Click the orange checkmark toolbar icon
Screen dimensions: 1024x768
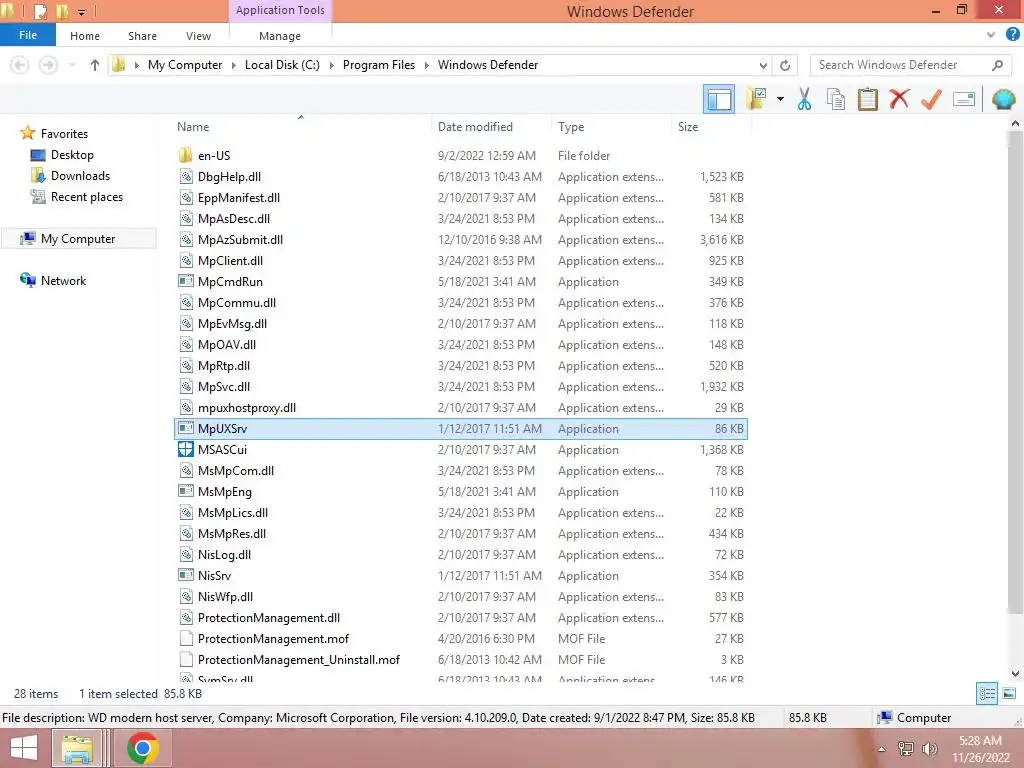pyautogui.click(x=931, y=99)
